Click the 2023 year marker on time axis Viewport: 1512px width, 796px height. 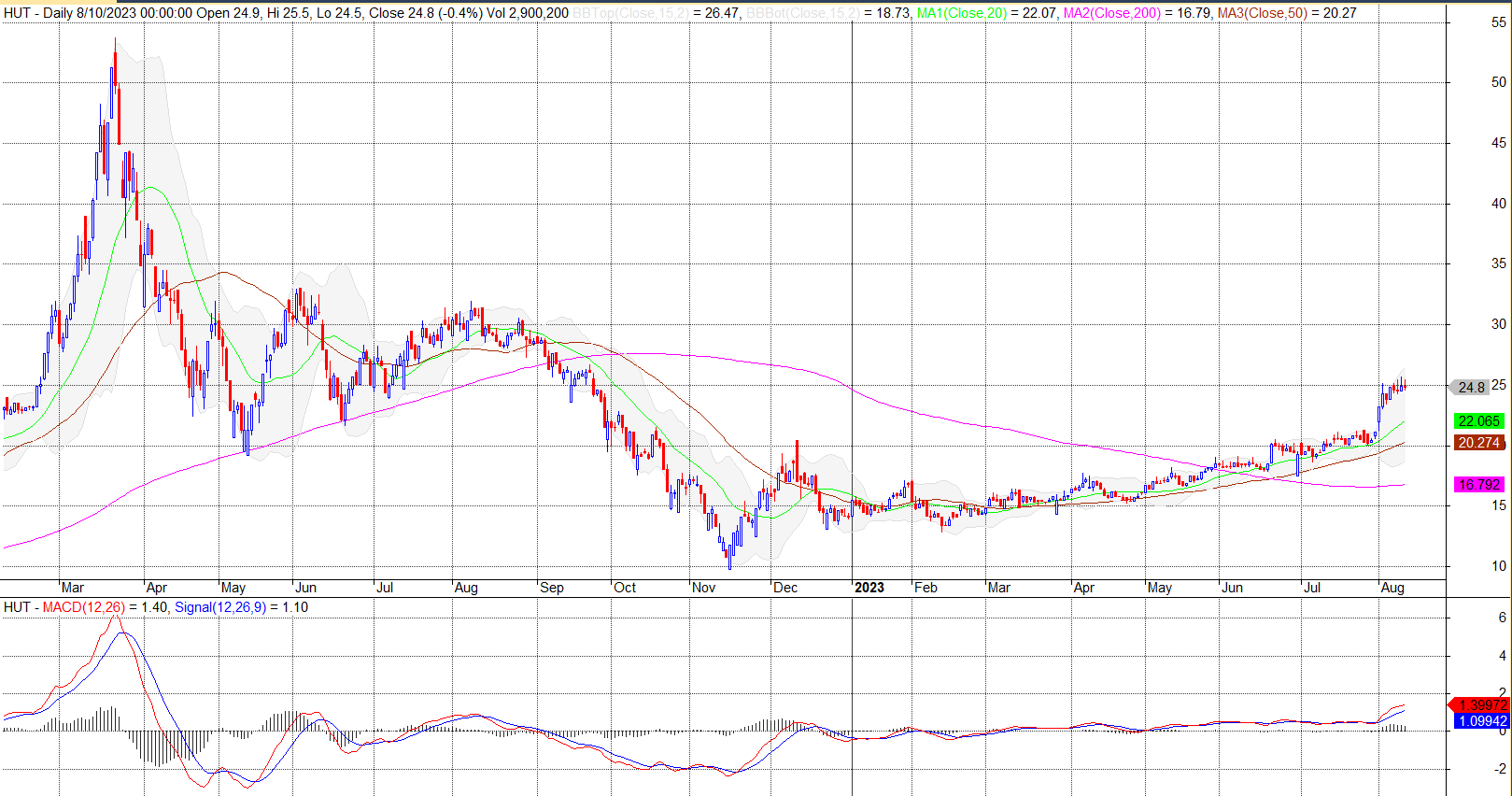869,588
